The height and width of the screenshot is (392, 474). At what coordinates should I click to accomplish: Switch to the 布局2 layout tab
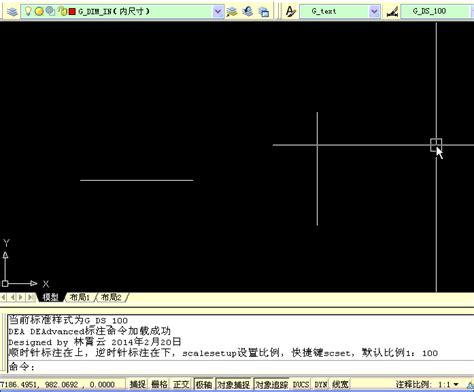(111, 297)
